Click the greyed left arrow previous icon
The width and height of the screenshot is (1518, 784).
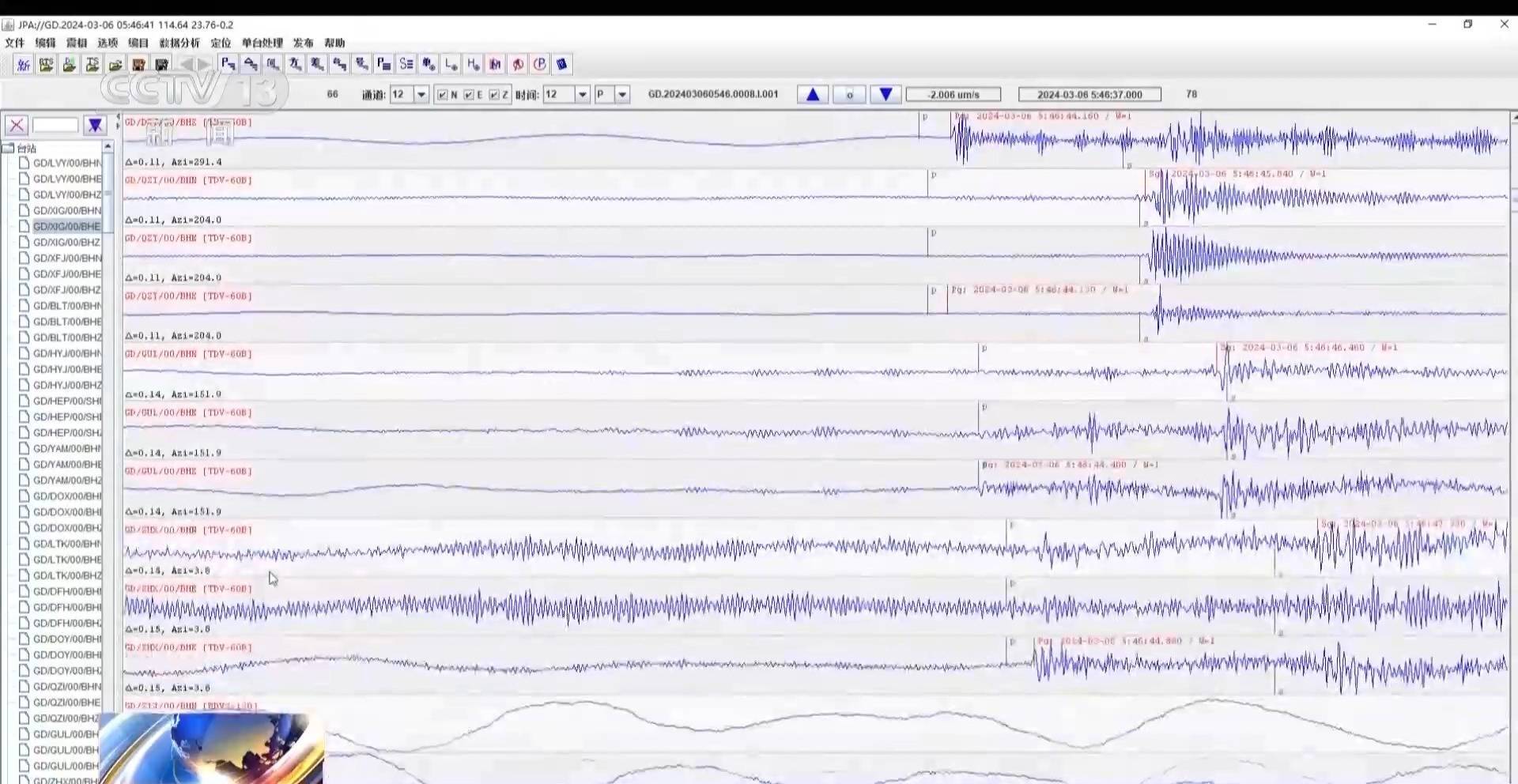coord(187,64)
